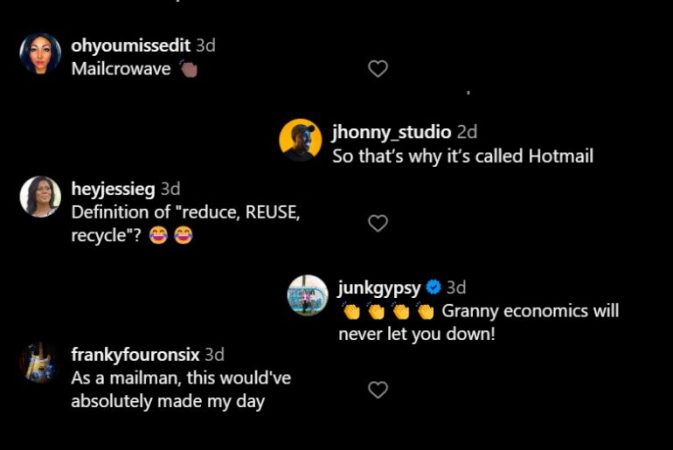Click junkgypsy's blue verified badge
The image size is (673, 450).
coord(434,287)
